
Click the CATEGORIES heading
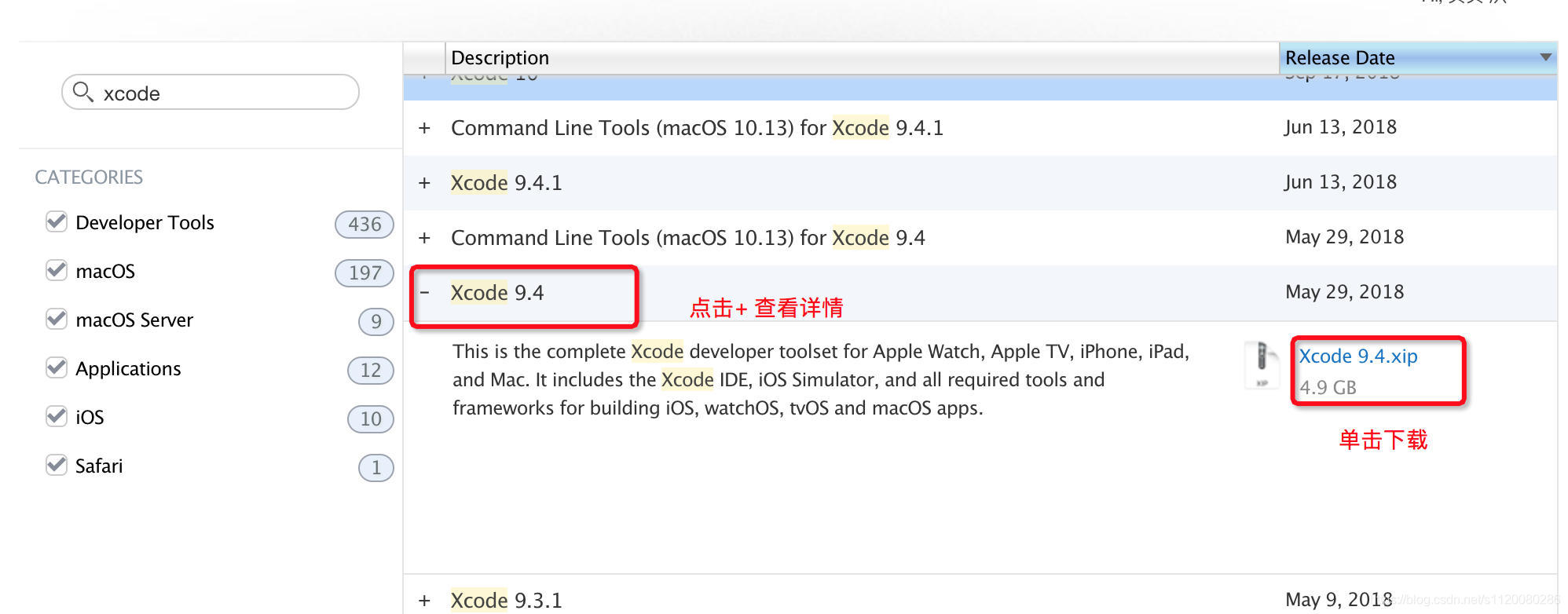pyautogui.click(x=89, y=177)
